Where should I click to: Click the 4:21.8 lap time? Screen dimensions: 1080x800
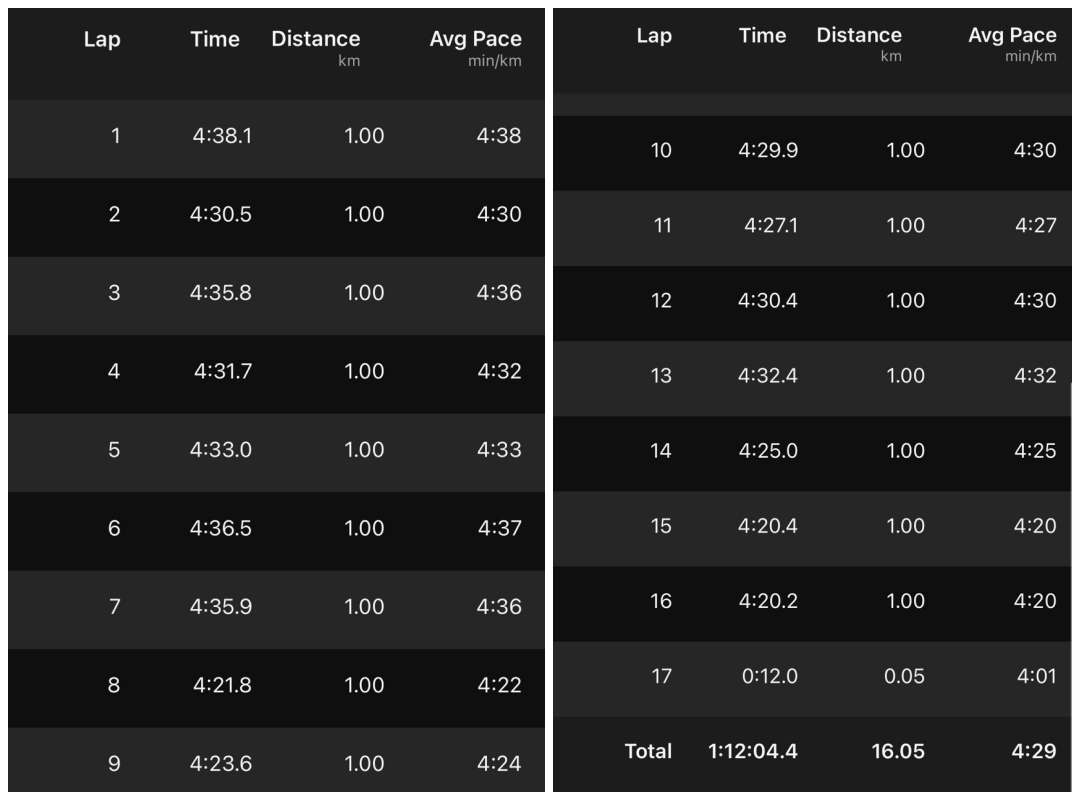(x=223, y=685)
